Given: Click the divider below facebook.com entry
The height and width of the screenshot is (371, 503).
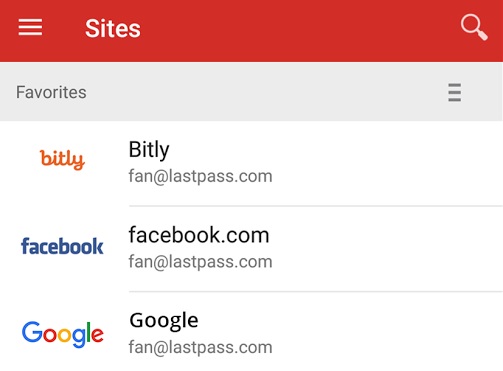Looking at the screenshot, I should [x=316, y=292].
